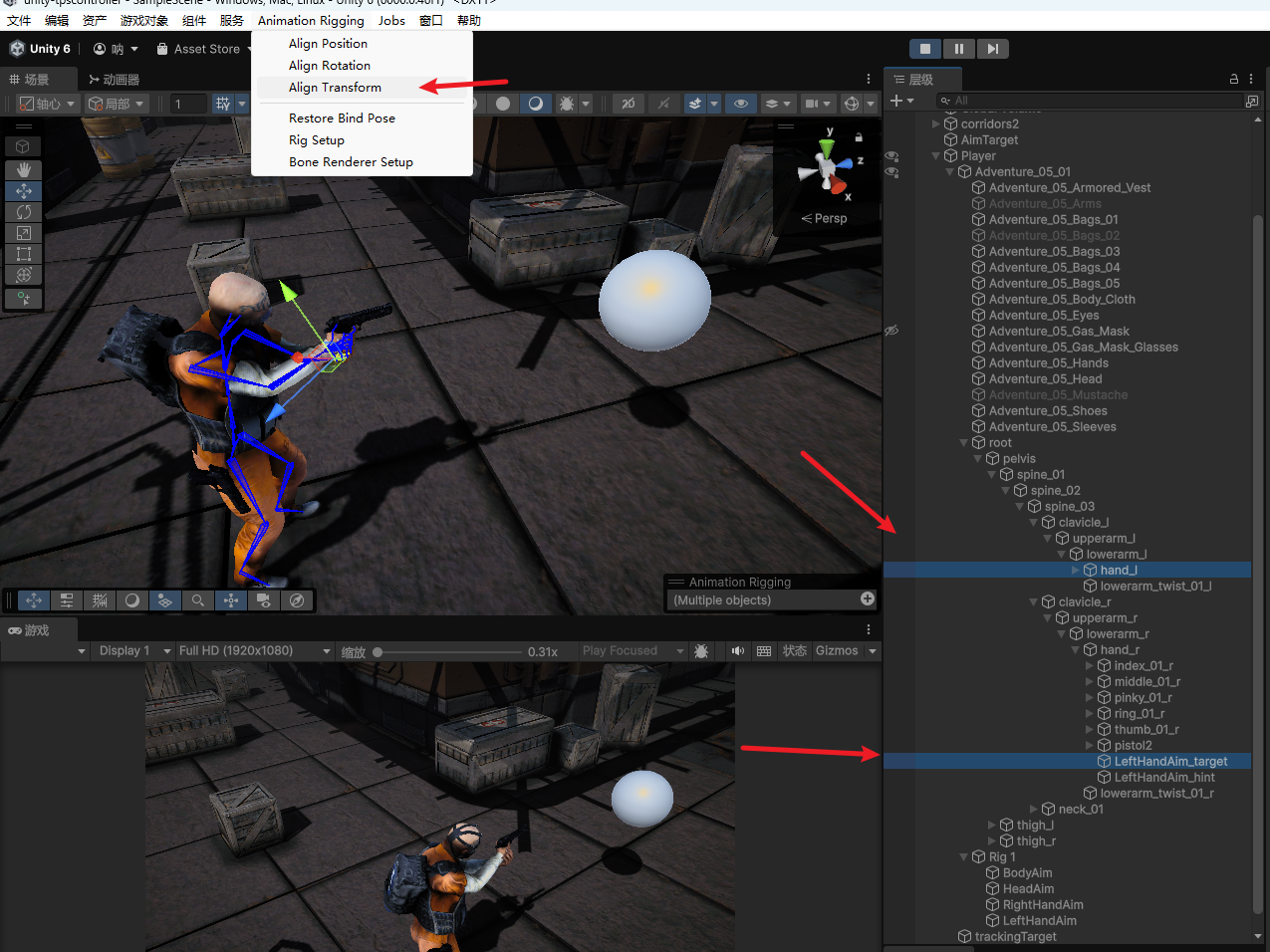Toggle the grid snapping button
The image size is (1270, 952).
(222, 104)
